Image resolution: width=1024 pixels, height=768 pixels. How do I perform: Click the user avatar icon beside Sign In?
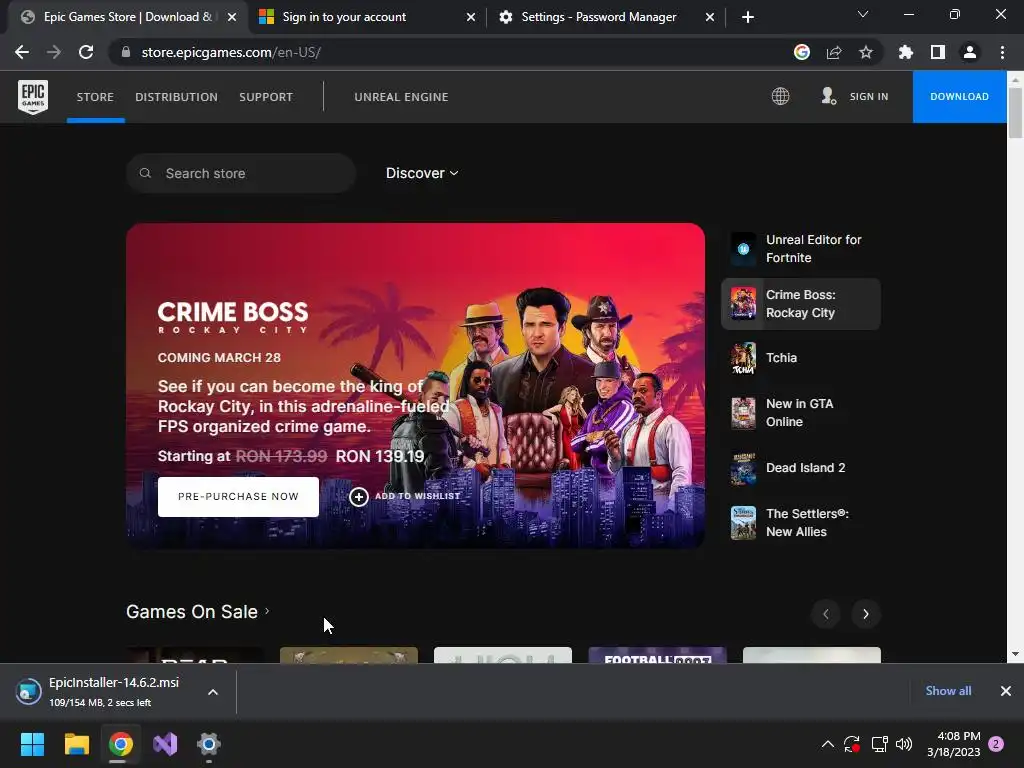tap(828, 97)
